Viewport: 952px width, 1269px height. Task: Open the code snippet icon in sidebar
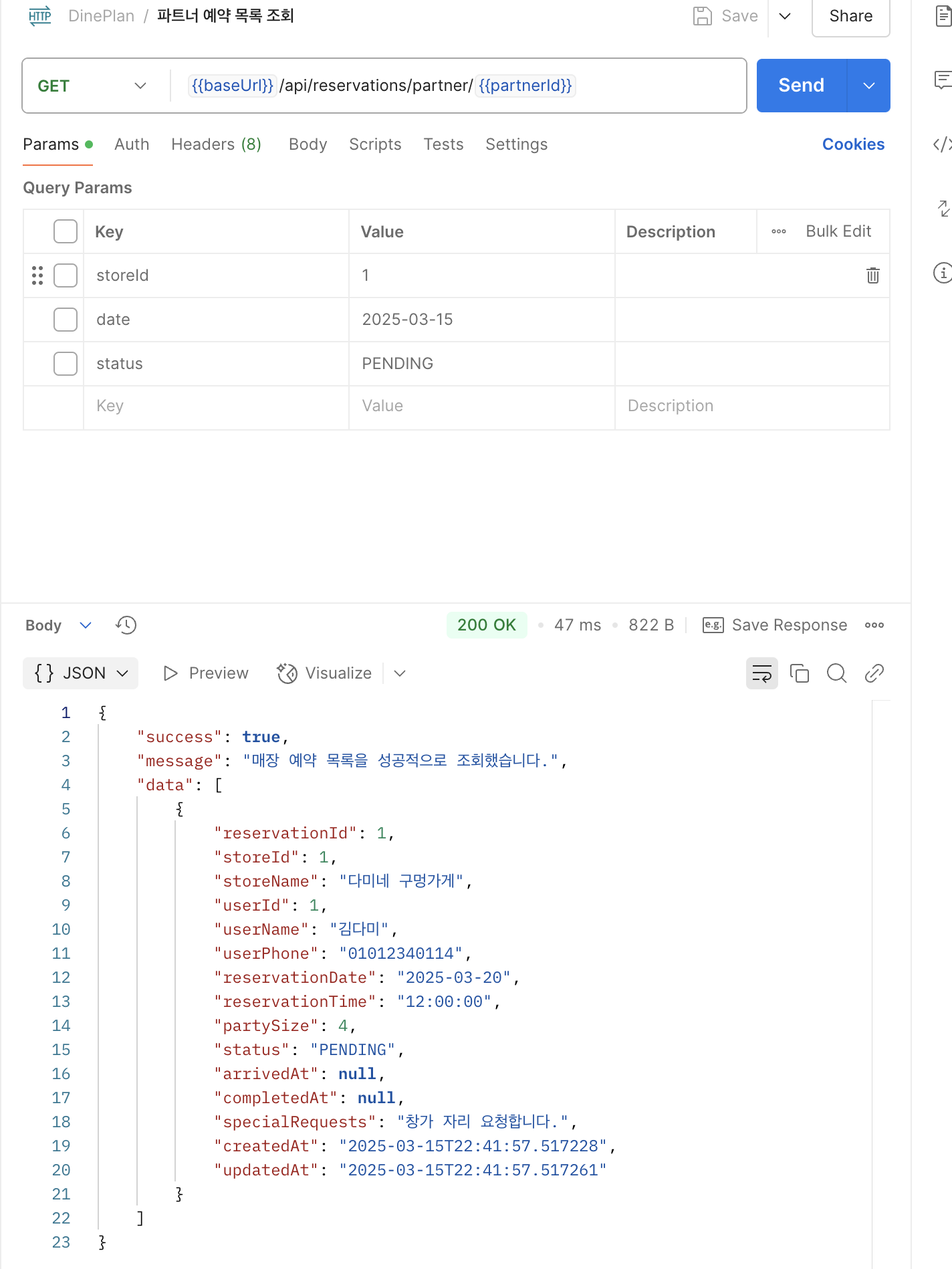tap(942, 144)
